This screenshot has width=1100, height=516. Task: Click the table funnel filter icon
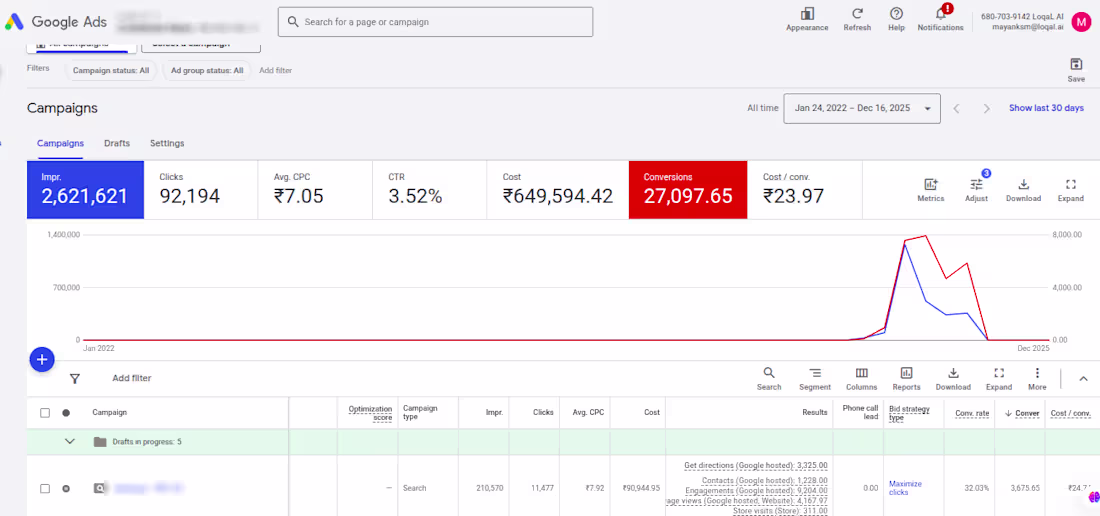(75, 379)
